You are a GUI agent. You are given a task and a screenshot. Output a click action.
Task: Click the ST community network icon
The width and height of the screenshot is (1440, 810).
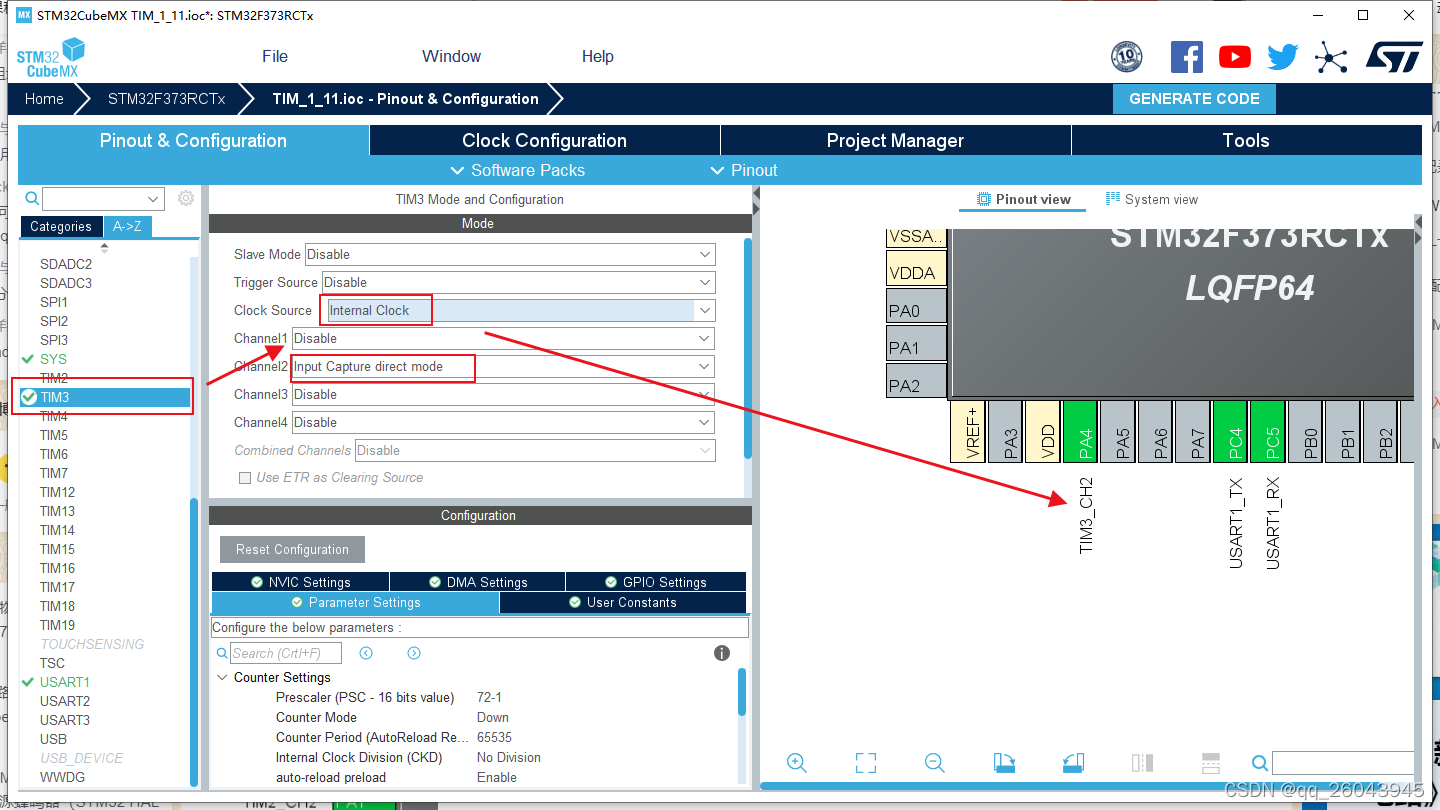point(1330,57)
